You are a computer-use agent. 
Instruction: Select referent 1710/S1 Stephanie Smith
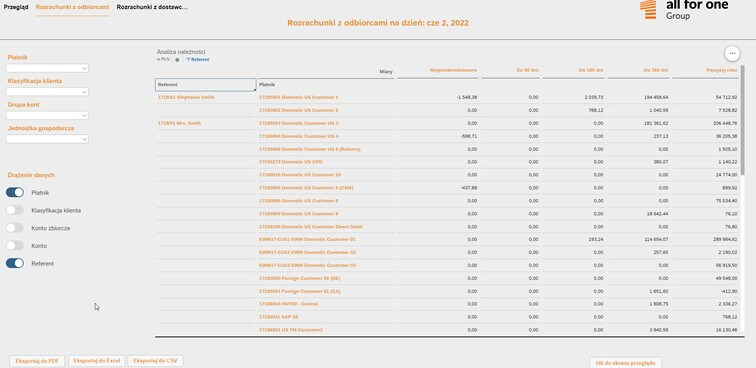(x=186, y=97)
